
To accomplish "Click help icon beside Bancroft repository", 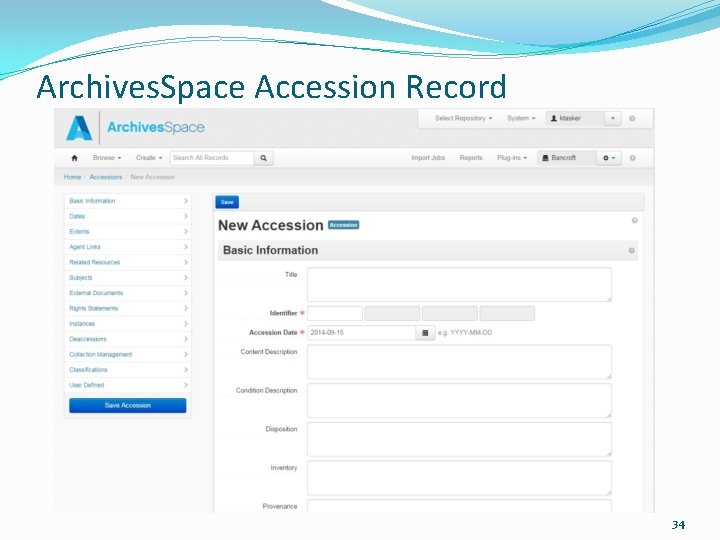I will pos(632,158).
